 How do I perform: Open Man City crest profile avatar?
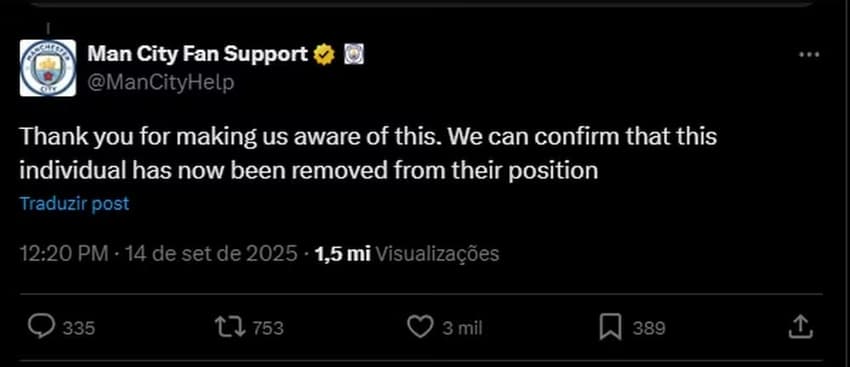click(x=48, y=68)
